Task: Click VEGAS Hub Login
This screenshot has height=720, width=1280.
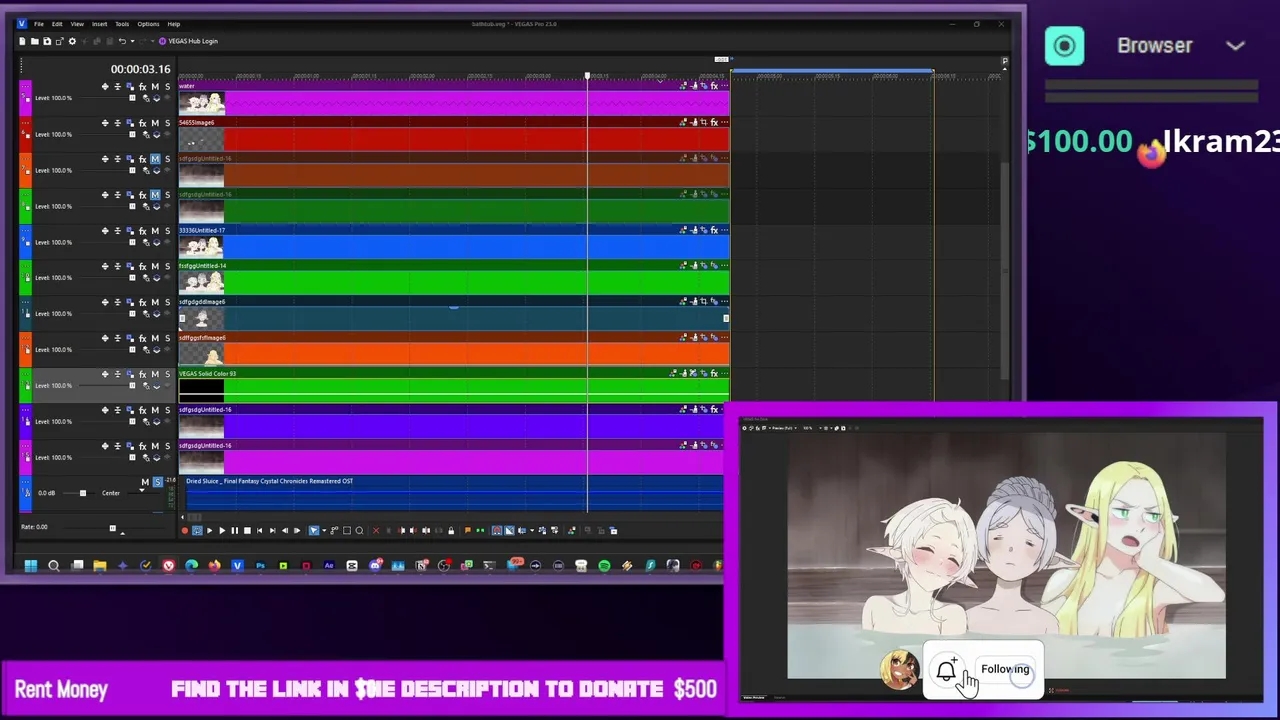Action: coord(194,41)
